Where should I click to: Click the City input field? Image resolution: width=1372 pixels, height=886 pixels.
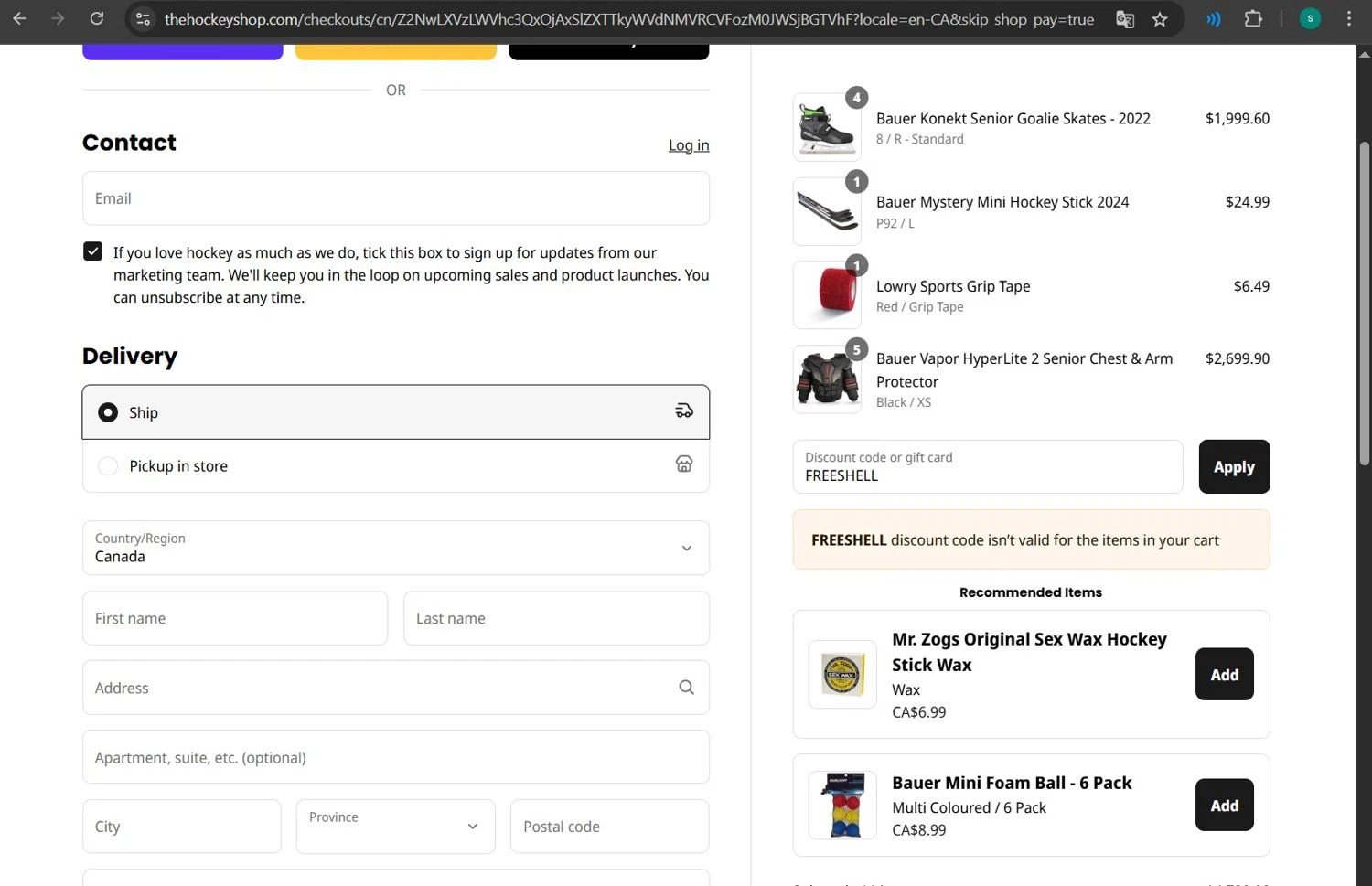(x=182, y=827)
